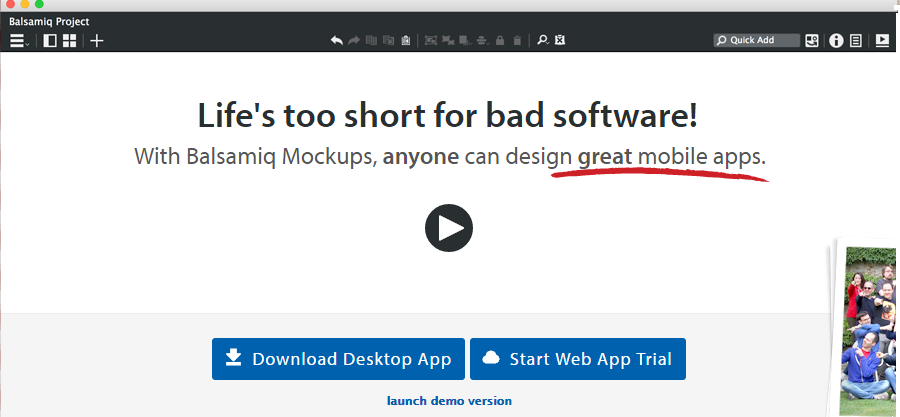The width and height of the screenshot is (900, 417).
Task: Open the hamburger project menu
Action: 20,41
